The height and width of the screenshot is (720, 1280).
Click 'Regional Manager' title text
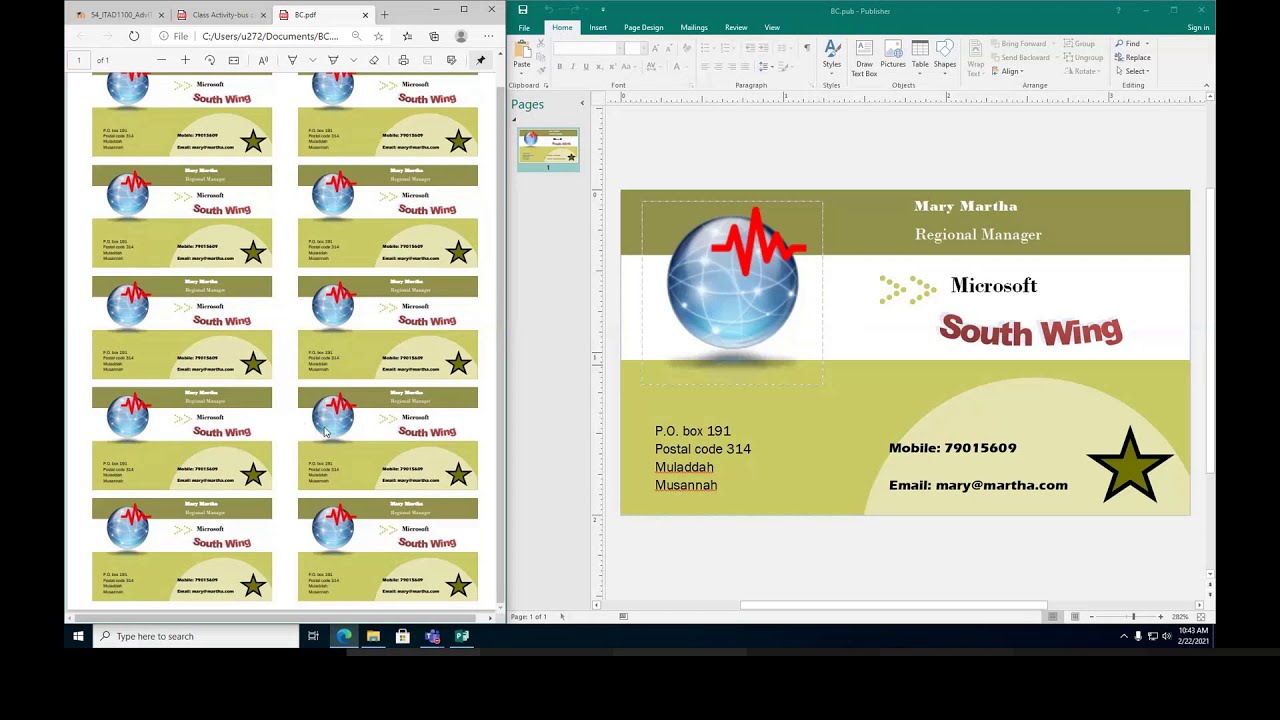pyautogui.click(x=978, y=234)
